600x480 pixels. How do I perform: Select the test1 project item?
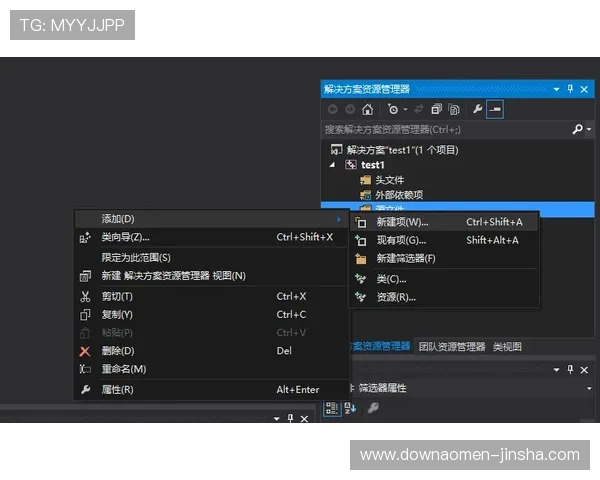(x=372, y=165)
